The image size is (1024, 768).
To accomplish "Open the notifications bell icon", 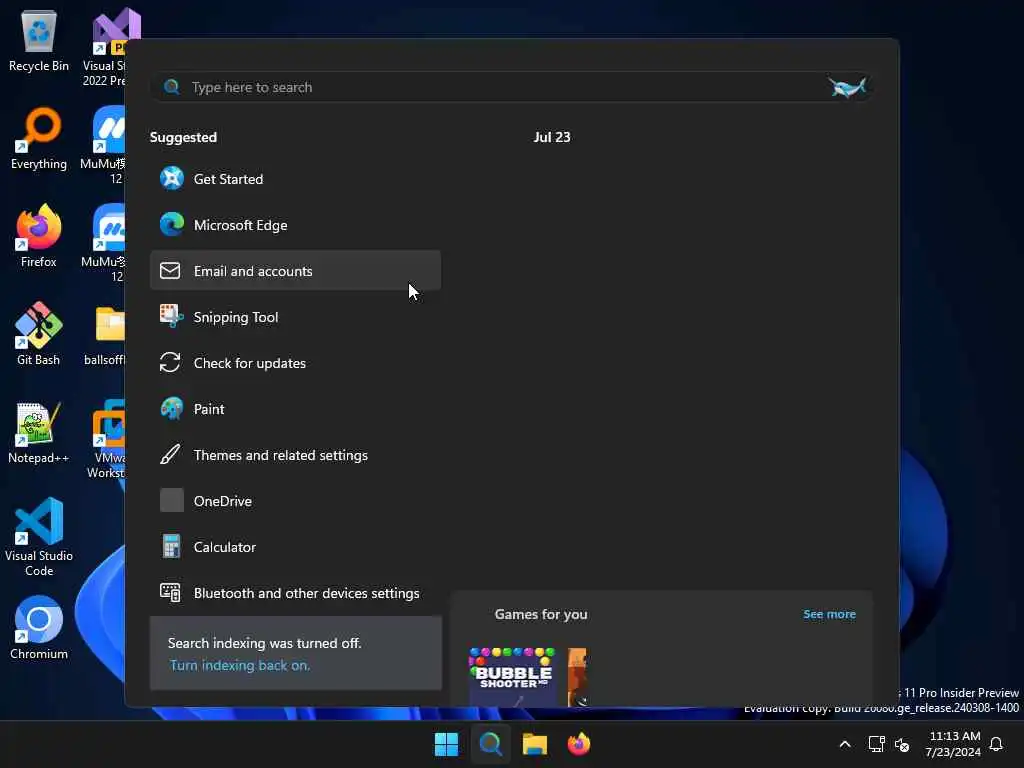I will tap(996, 744).
